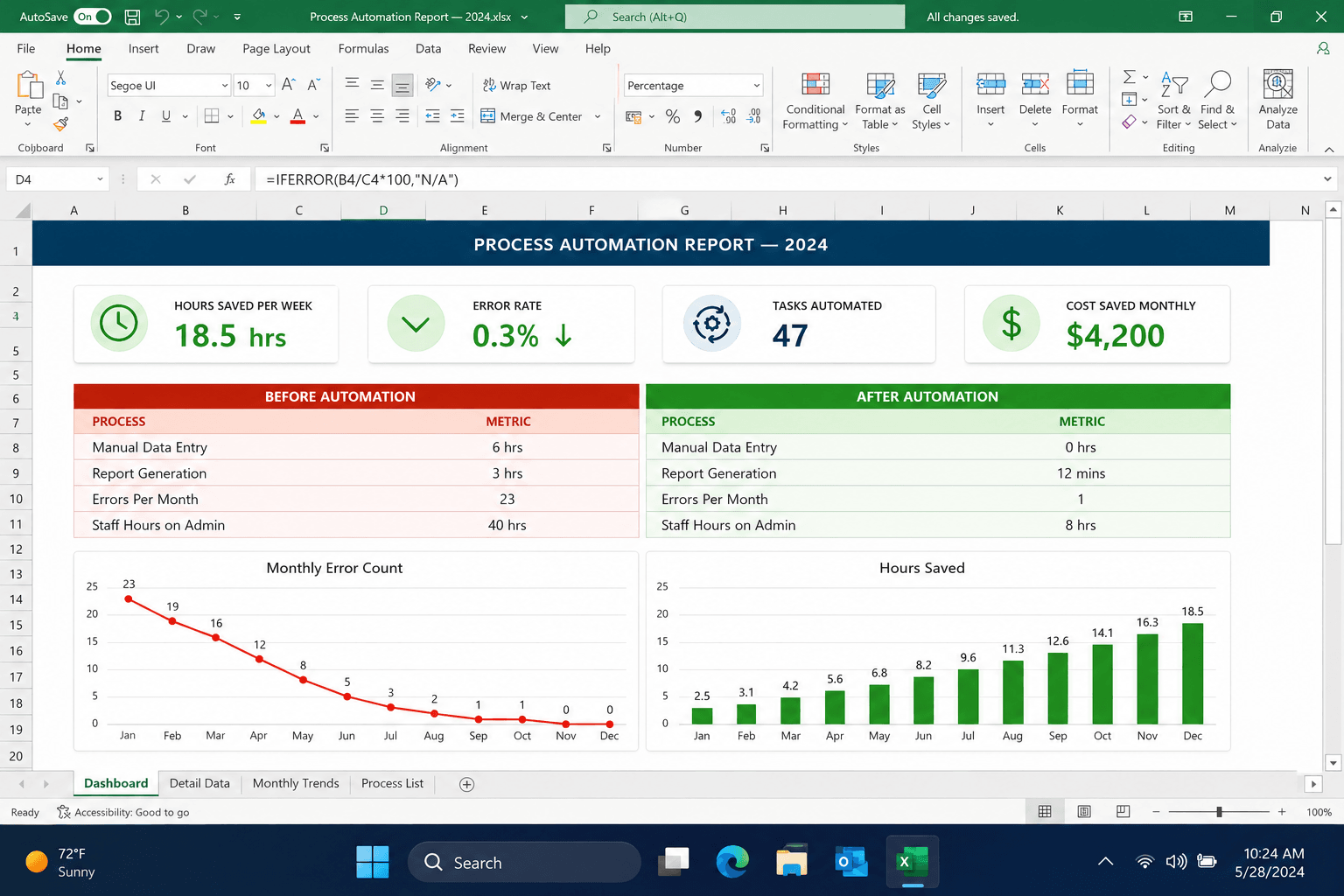1344x896 pixels.
Task: Click the Share person icon
Action: 1323,49
